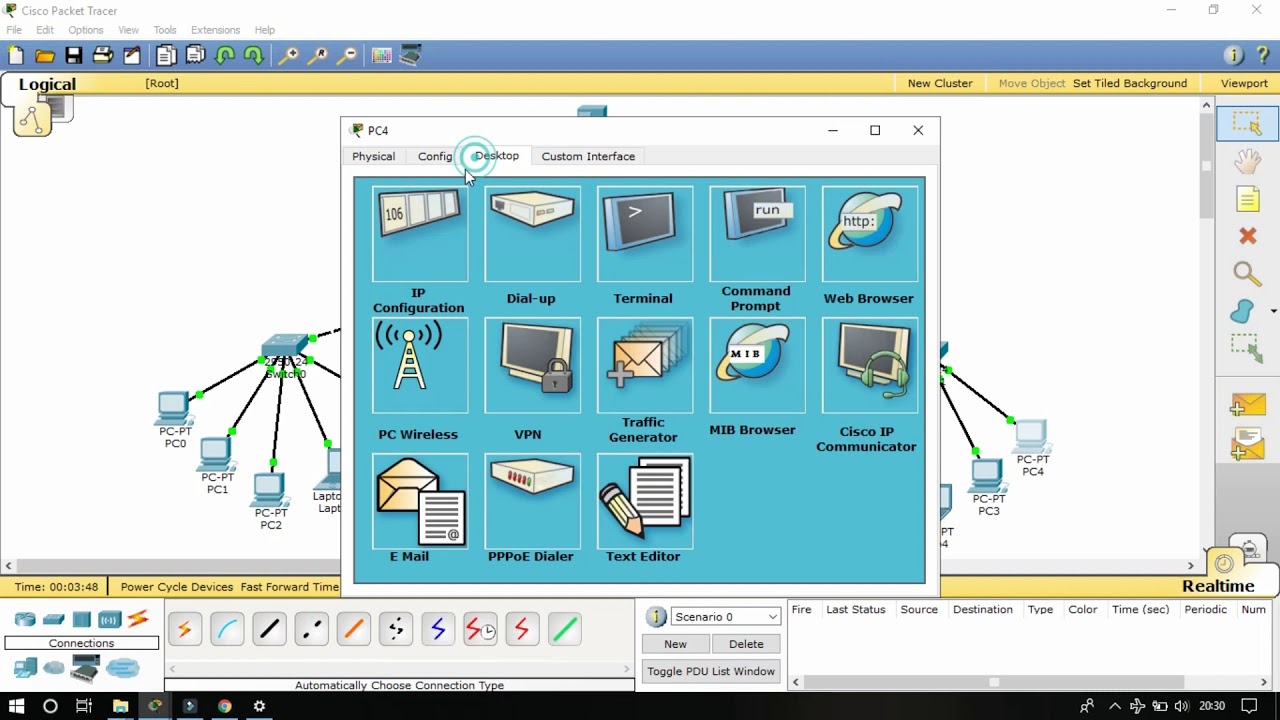The height and width of the screenshot is (720, 1280).
Task: Launch the Traffic Generator
Action: 644,366
